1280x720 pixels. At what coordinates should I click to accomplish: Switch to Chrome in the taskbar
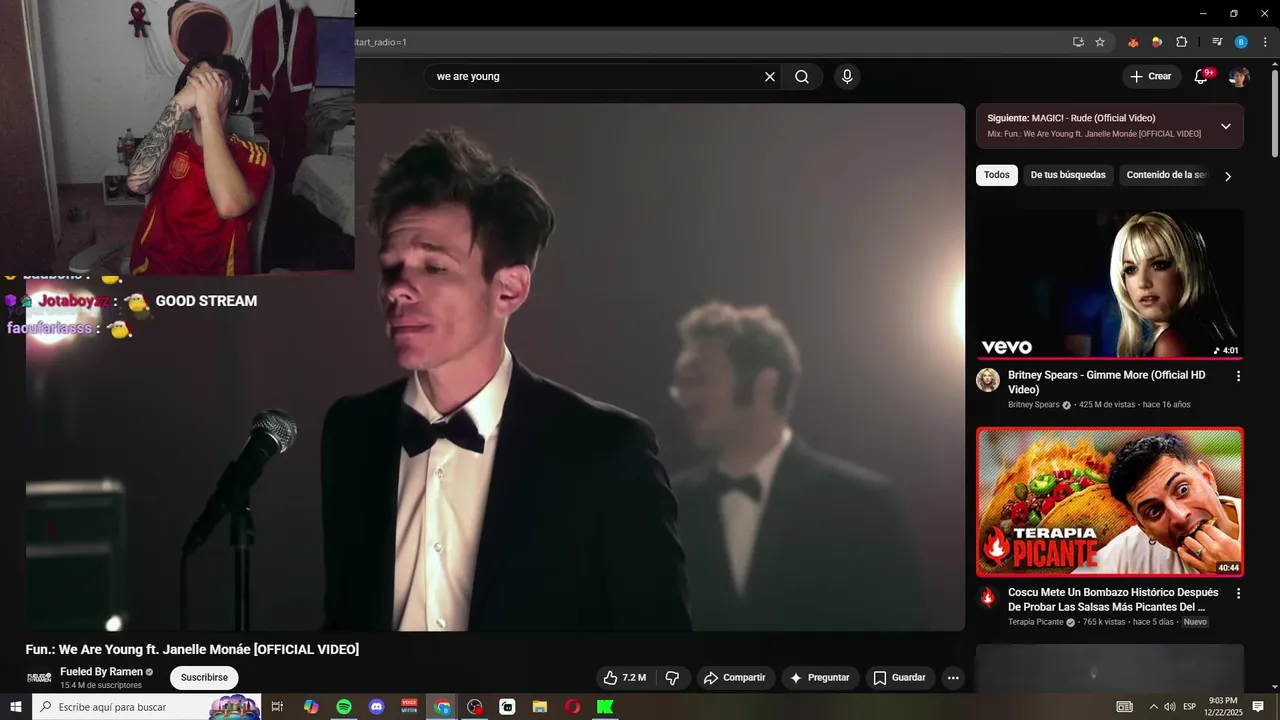tap(442, 707)
